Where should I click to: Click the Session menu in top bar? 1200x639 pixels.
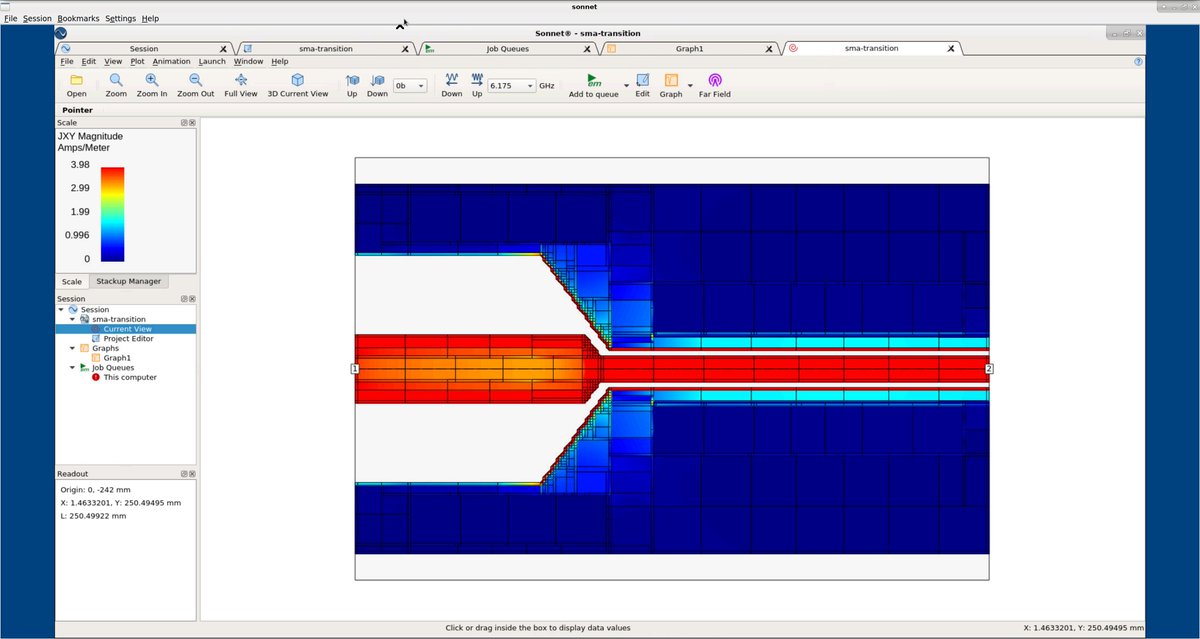click(37, 18)
